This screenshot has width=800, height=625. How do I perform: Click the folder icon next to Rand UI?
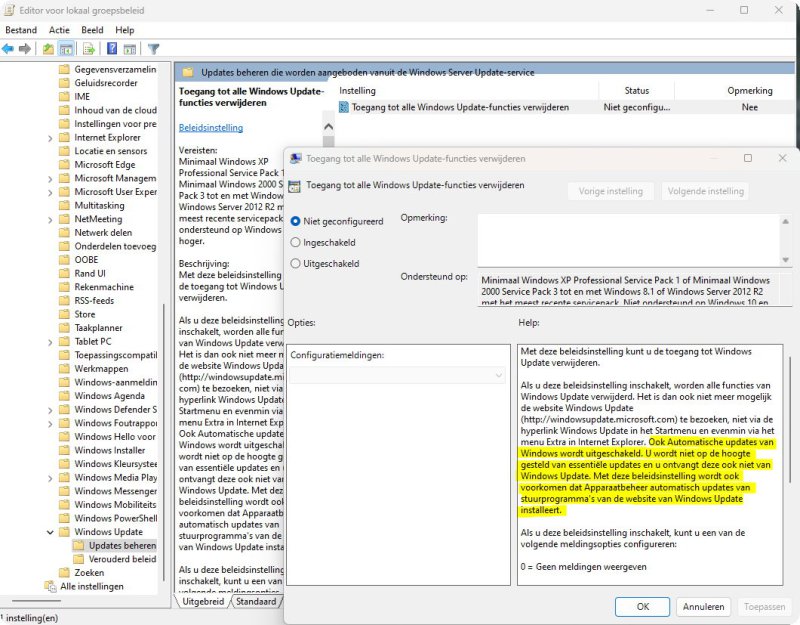click(x=64, y=273)
